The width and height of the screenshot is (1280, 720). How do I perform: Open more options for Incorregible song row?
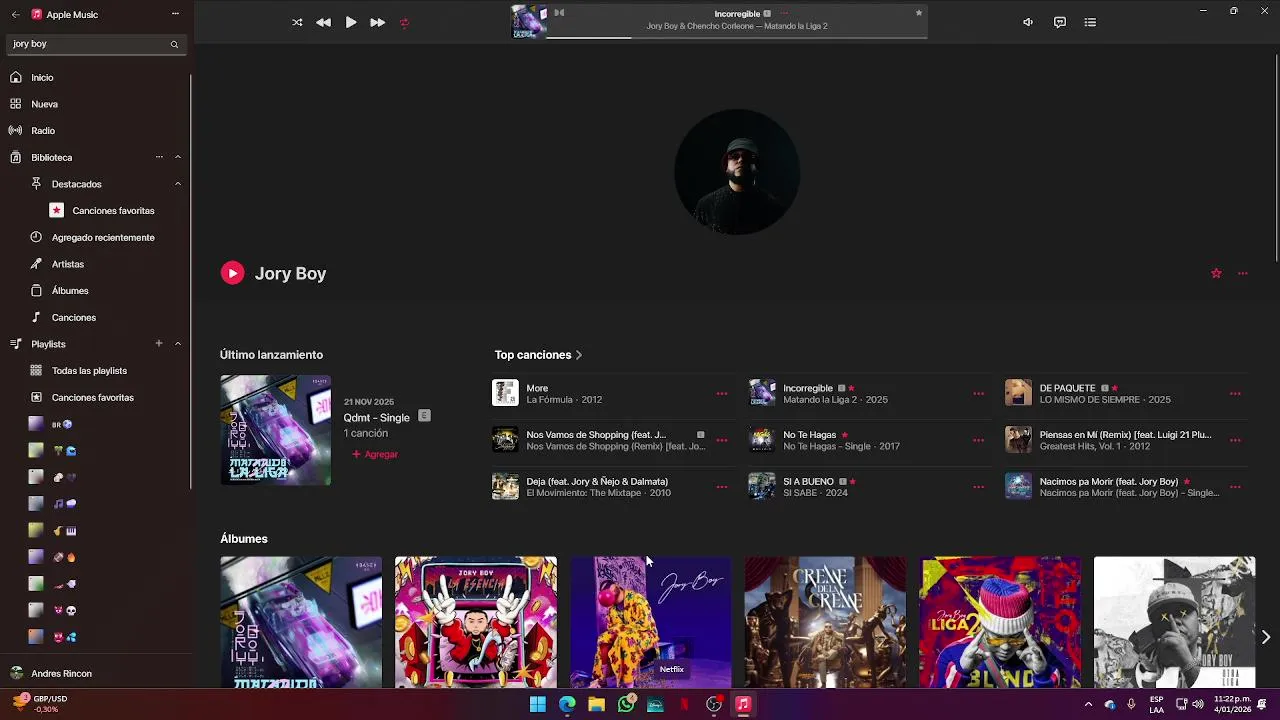coord(978,394)
